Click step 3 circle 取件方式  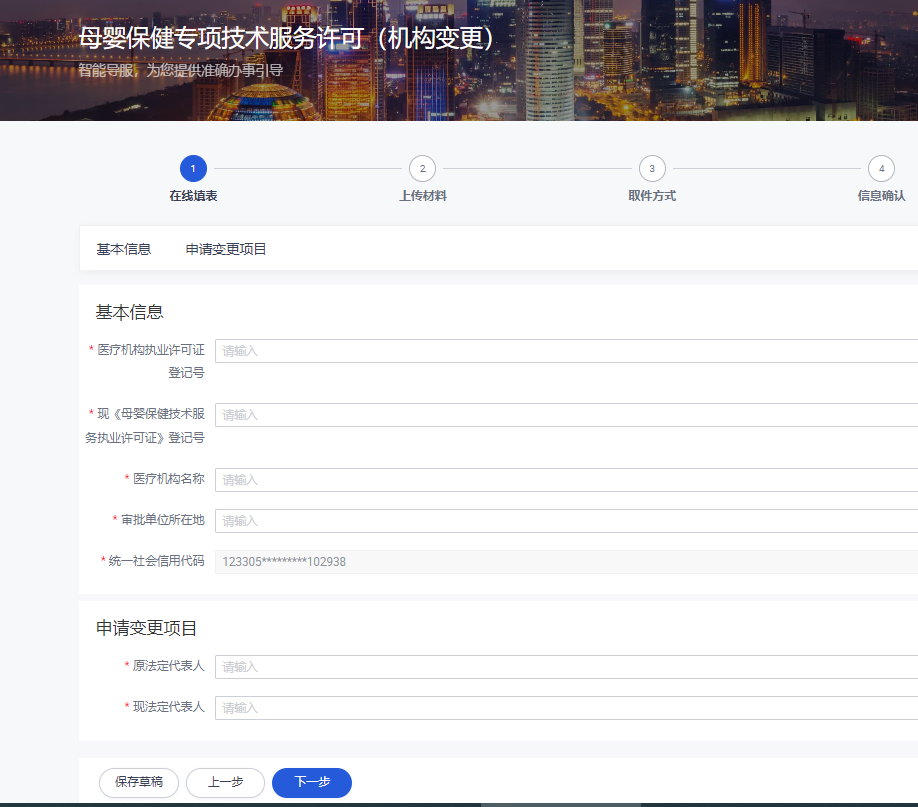pos(652,169)
